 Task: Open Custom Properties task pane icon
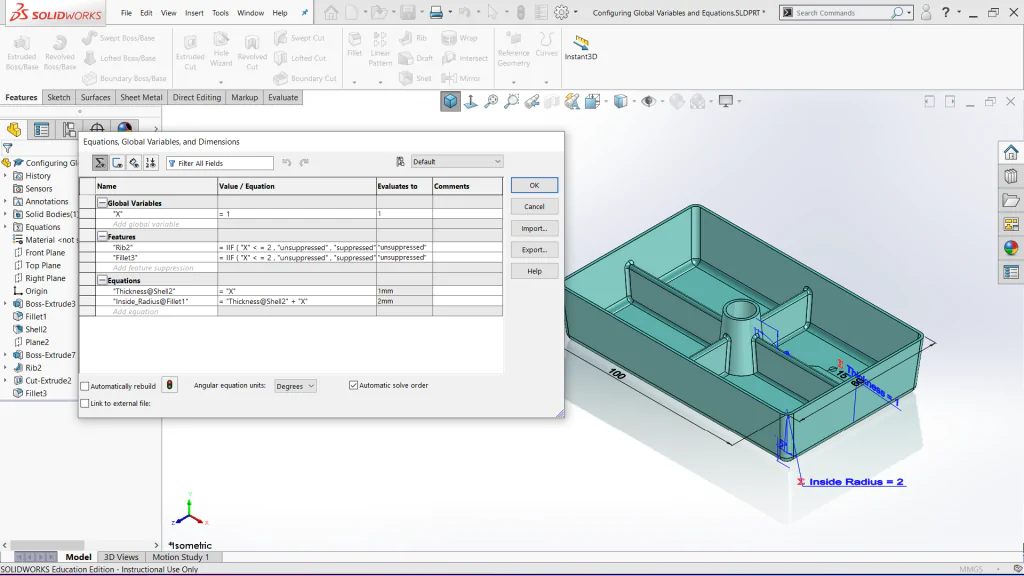(x=1011, y=272)
